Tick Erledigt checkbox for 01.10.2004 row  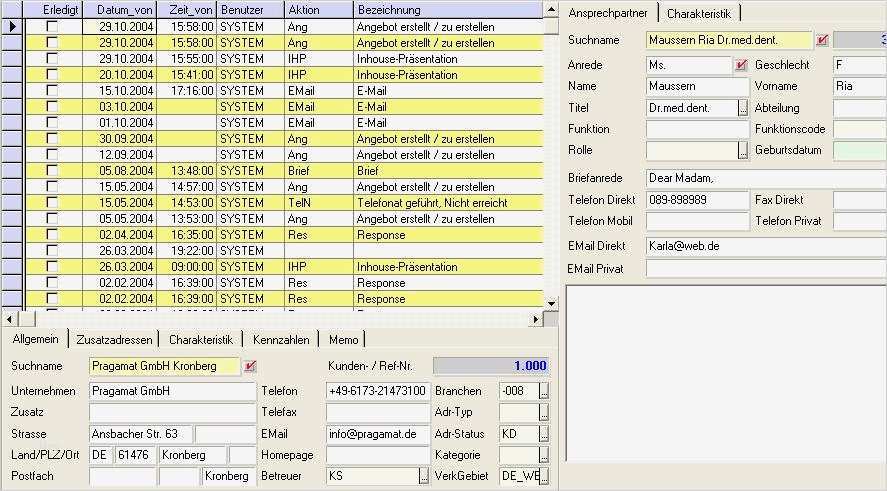click(x=52, y=122)
